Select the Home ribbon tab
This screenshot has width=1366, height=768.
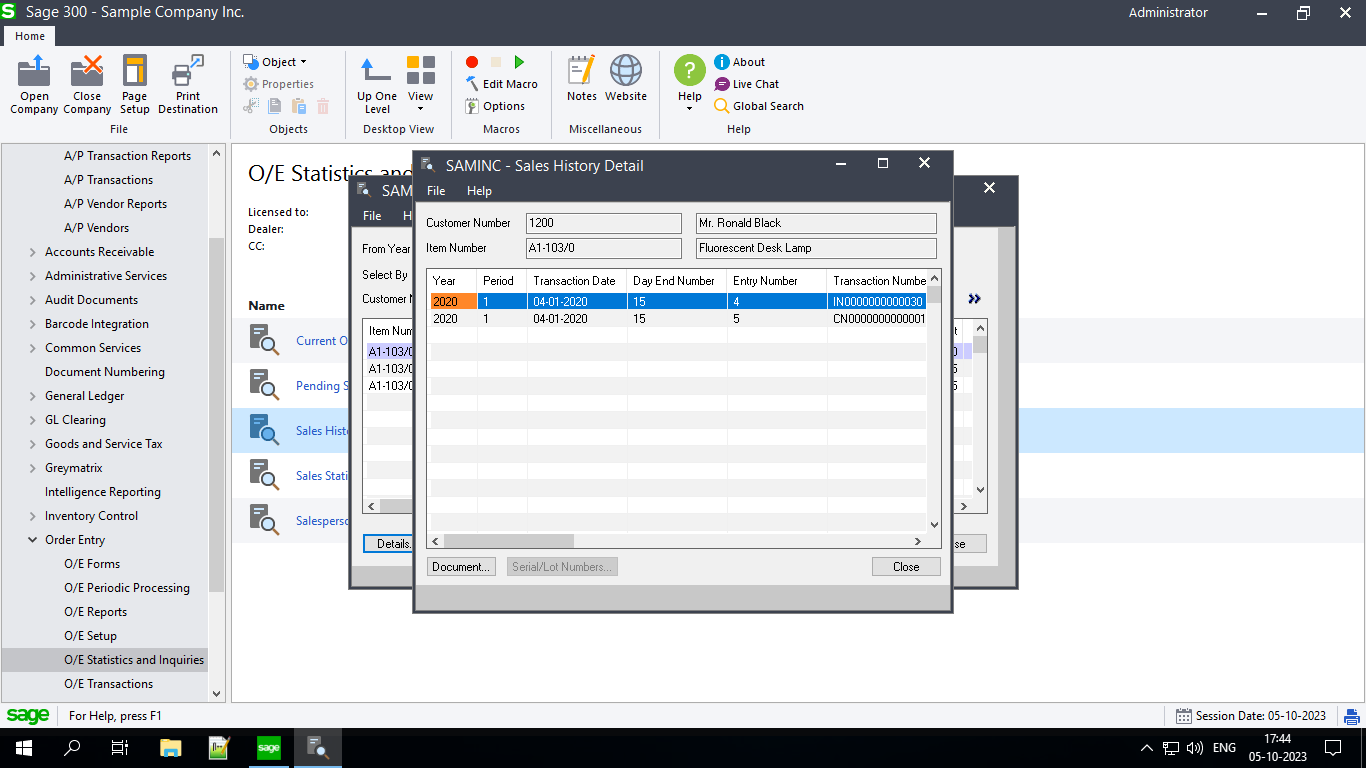[x=29, y=36]
